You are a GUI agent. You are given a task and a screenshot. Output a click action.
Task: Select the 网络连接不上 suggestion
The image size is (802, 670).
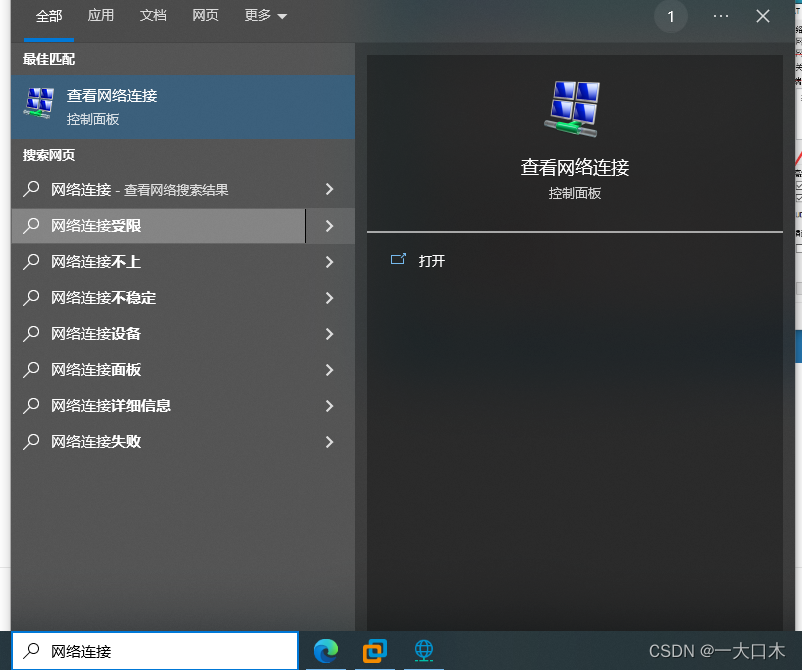(159, 262)
